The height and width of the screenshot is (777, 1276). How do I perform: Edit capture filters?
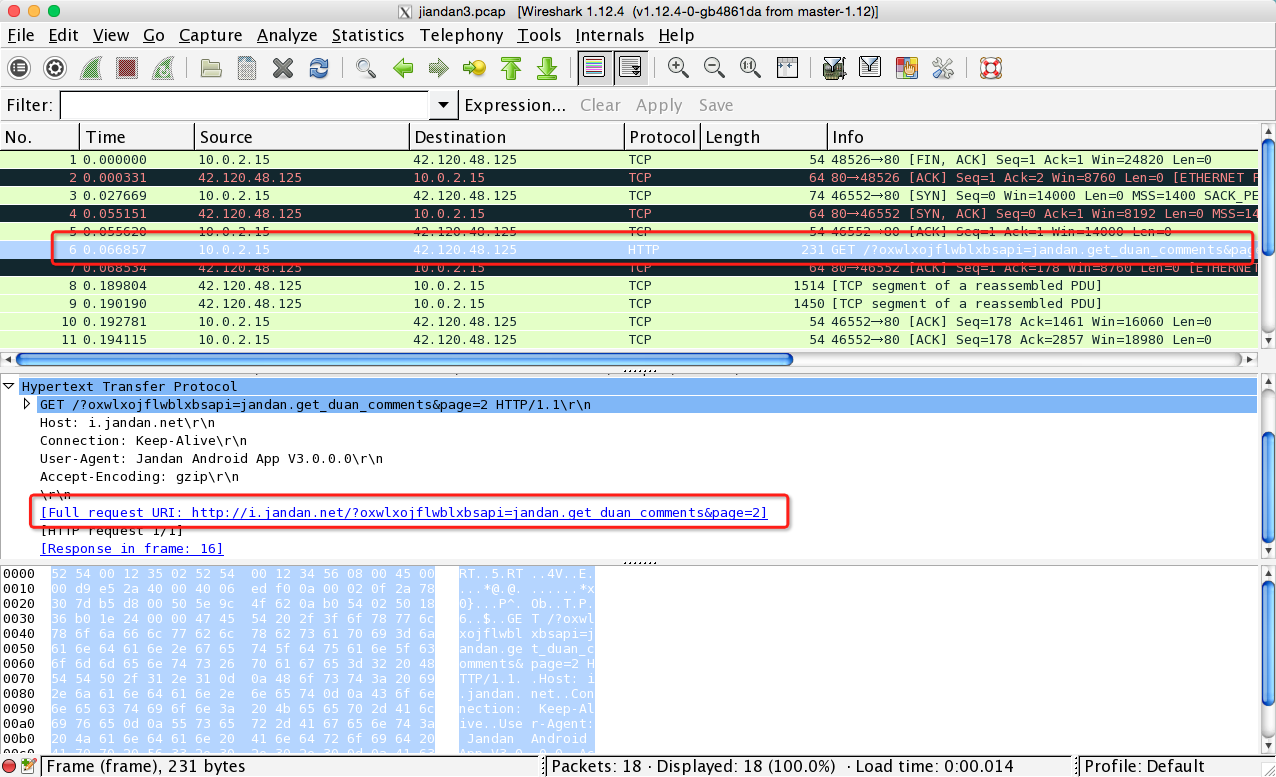(x=834, y=68)
